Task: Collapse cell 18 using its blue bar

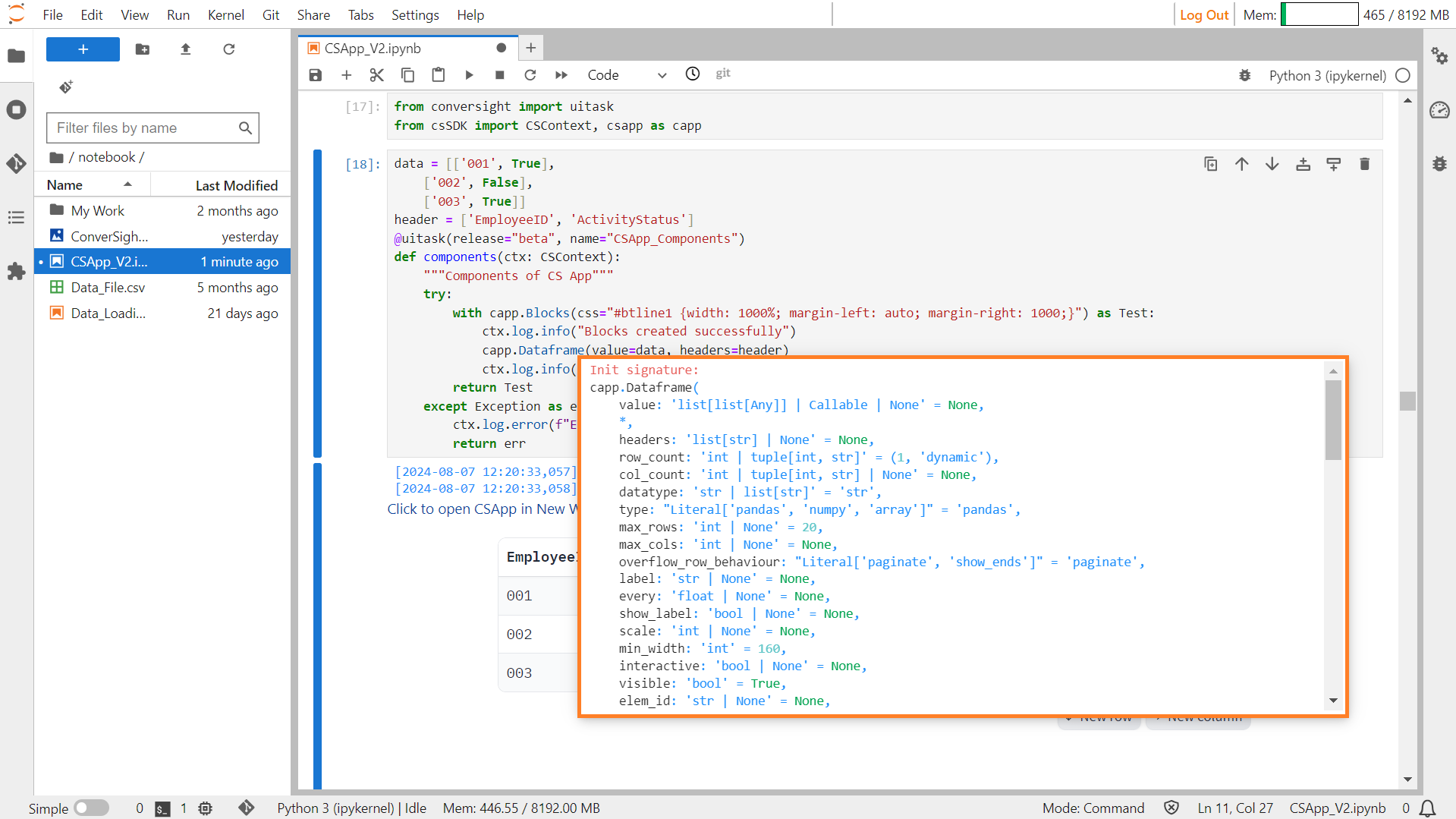Action: 317,304
